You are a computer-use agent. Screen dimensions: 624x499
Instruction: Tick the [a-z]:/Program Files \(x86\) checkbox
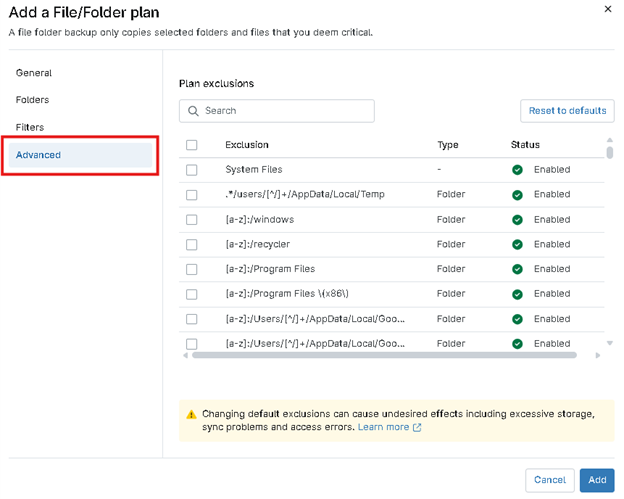(192, 294)
